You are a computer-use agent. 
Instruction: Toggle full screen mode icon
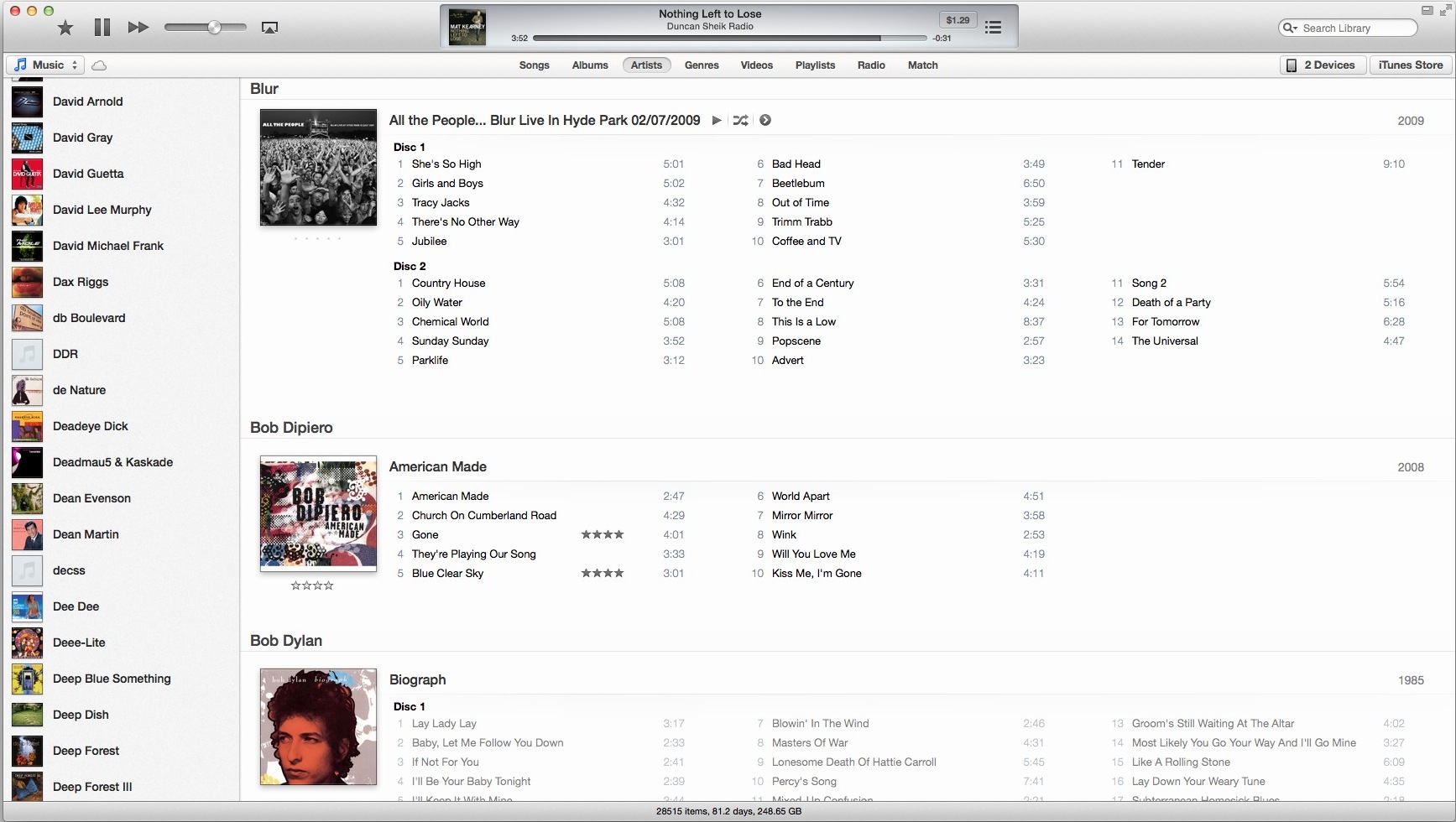click(1444, 10)
